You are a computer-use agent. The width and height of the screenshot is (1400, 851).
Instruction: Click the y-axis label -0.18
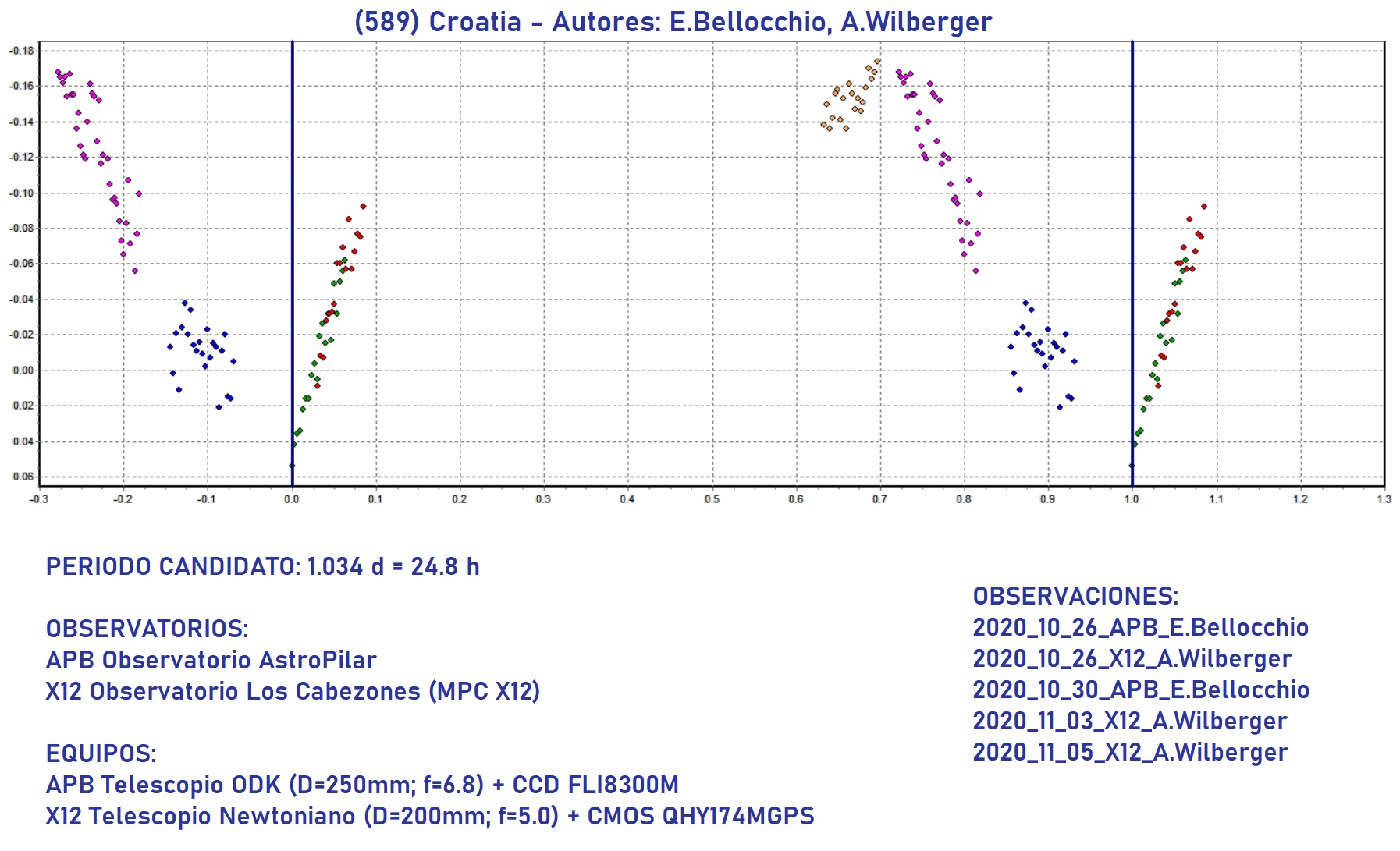tap(22, 51)
